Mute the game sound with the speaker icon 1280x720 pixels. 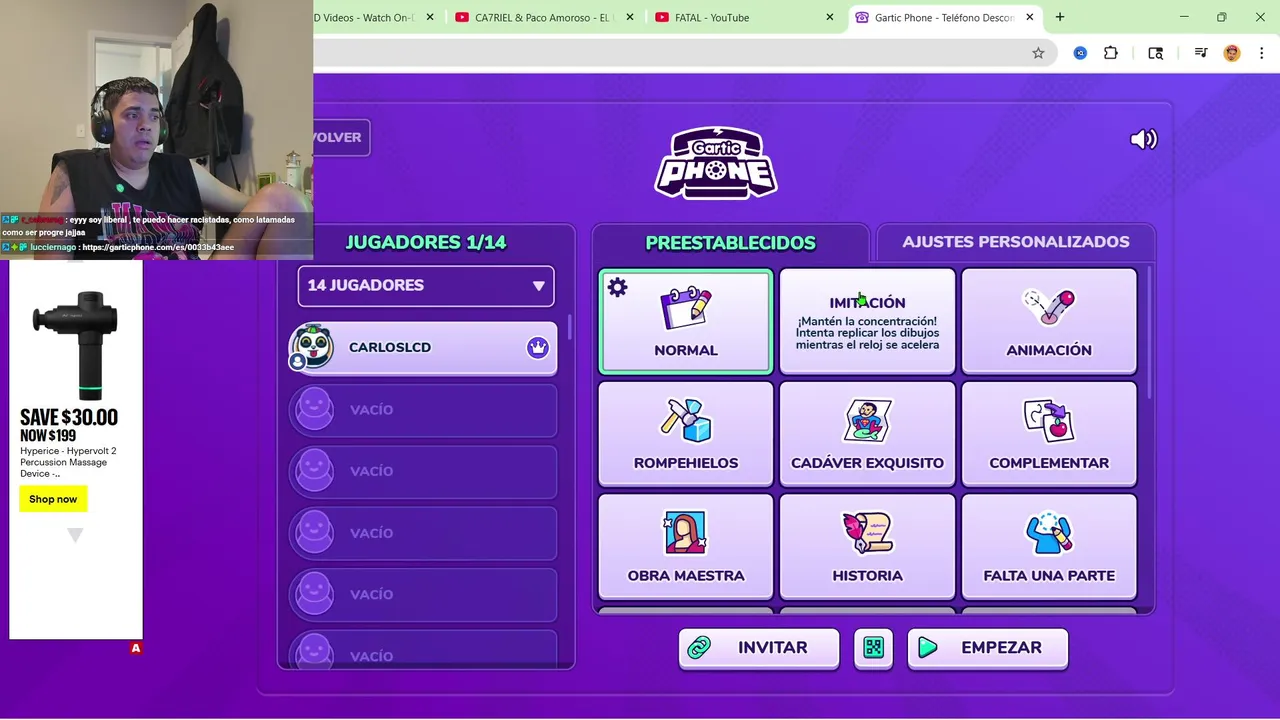(1143, 139)
